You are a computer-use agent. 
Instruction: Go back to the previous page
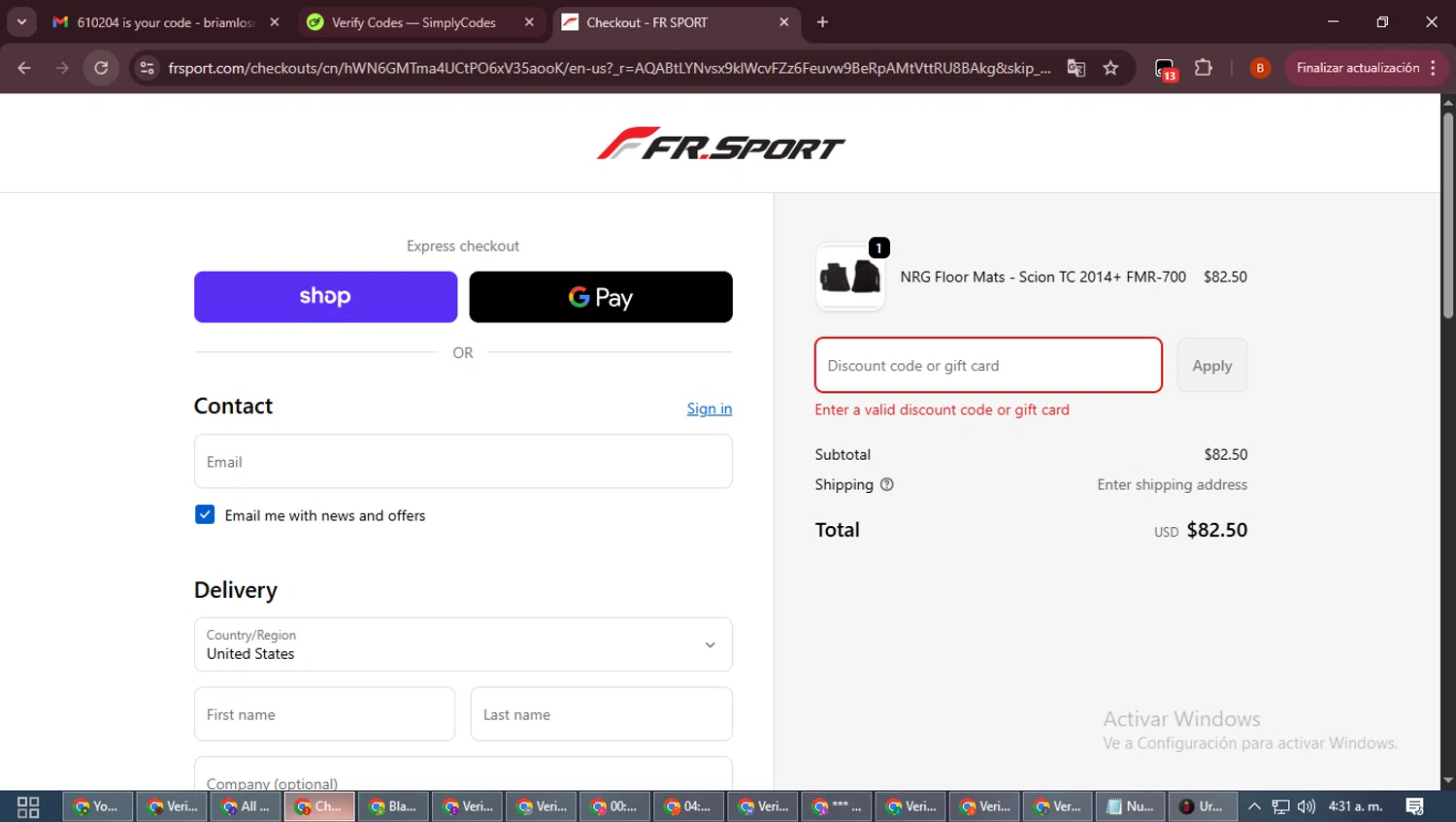point(24,68)
